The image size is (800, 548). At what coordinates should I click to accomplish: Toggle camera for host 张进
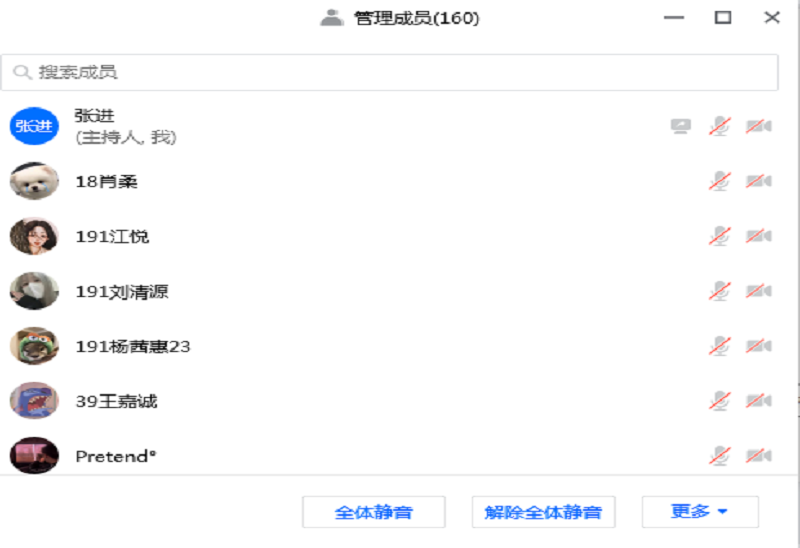pos(759,126)
